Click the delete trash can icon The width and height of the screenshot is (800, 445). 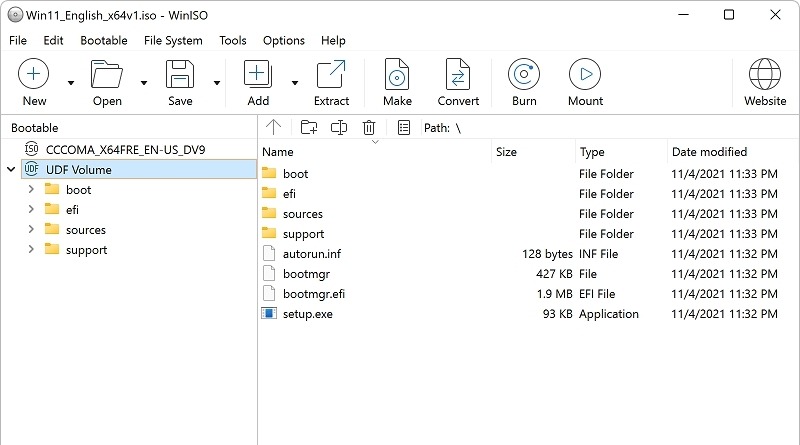coord(369,127)
